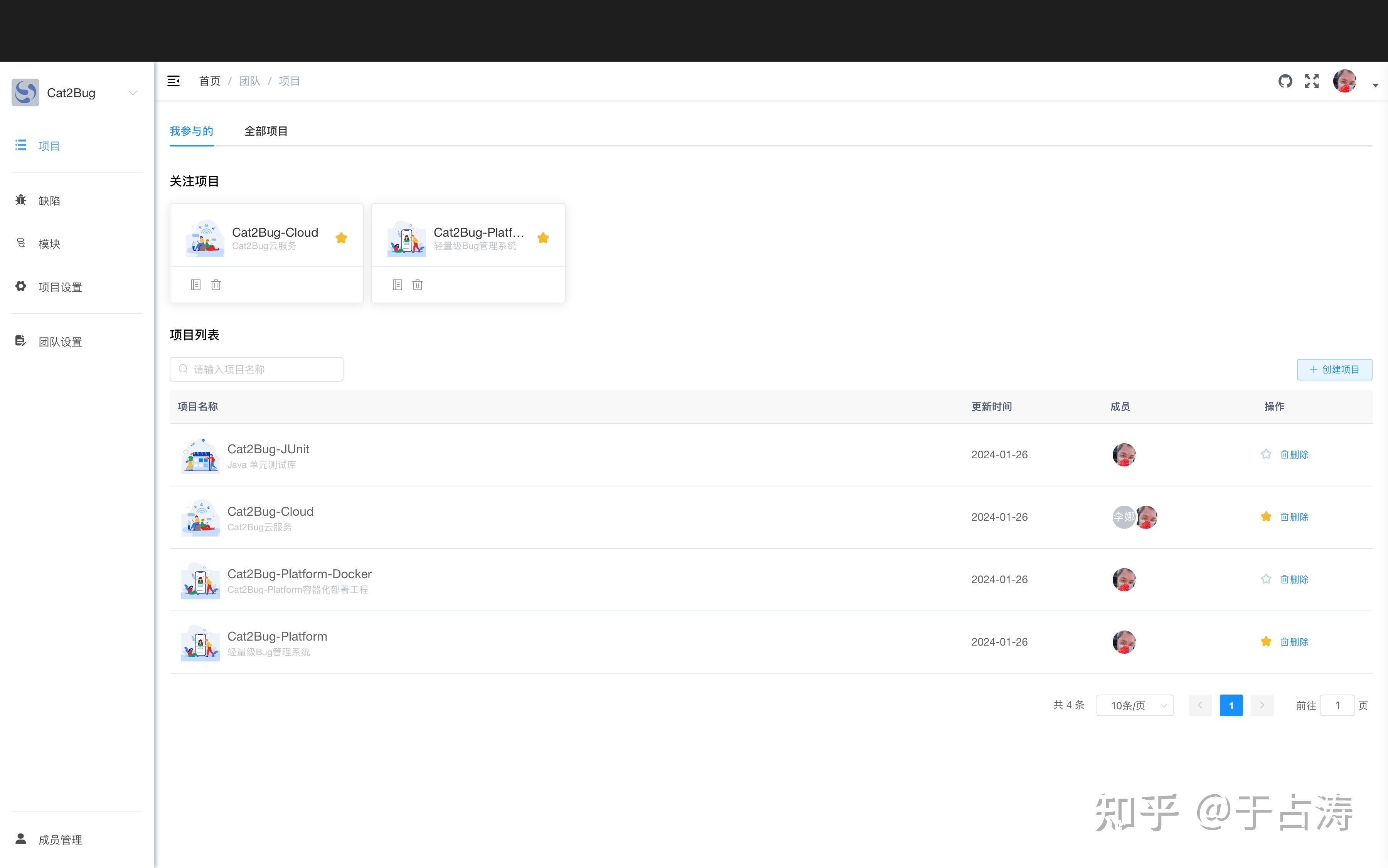Click the Cat2Bug-JUnit project thumbnail
Image resolution: width=1388 pixels, height=868 pixels.
pos(200,456)
